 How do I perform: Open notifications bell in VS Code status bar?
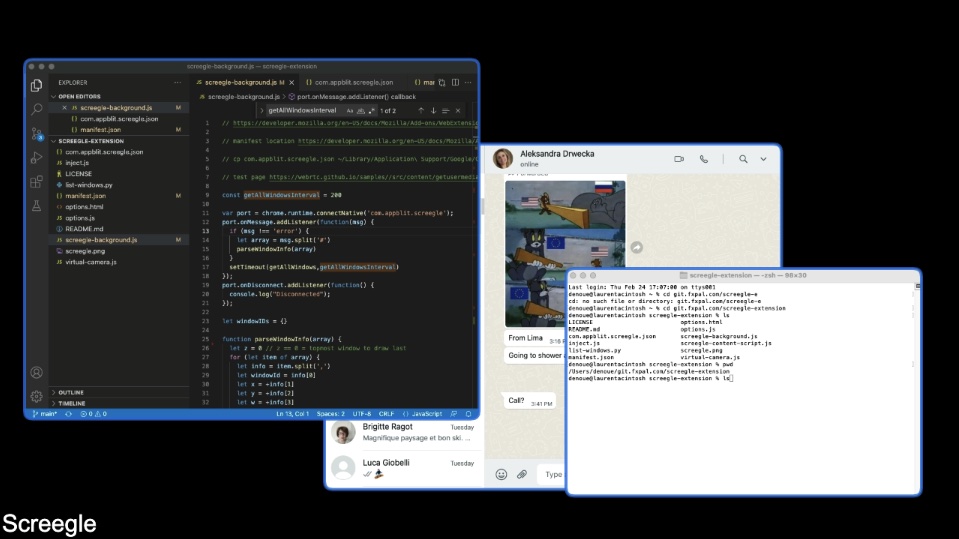(468, 414)
